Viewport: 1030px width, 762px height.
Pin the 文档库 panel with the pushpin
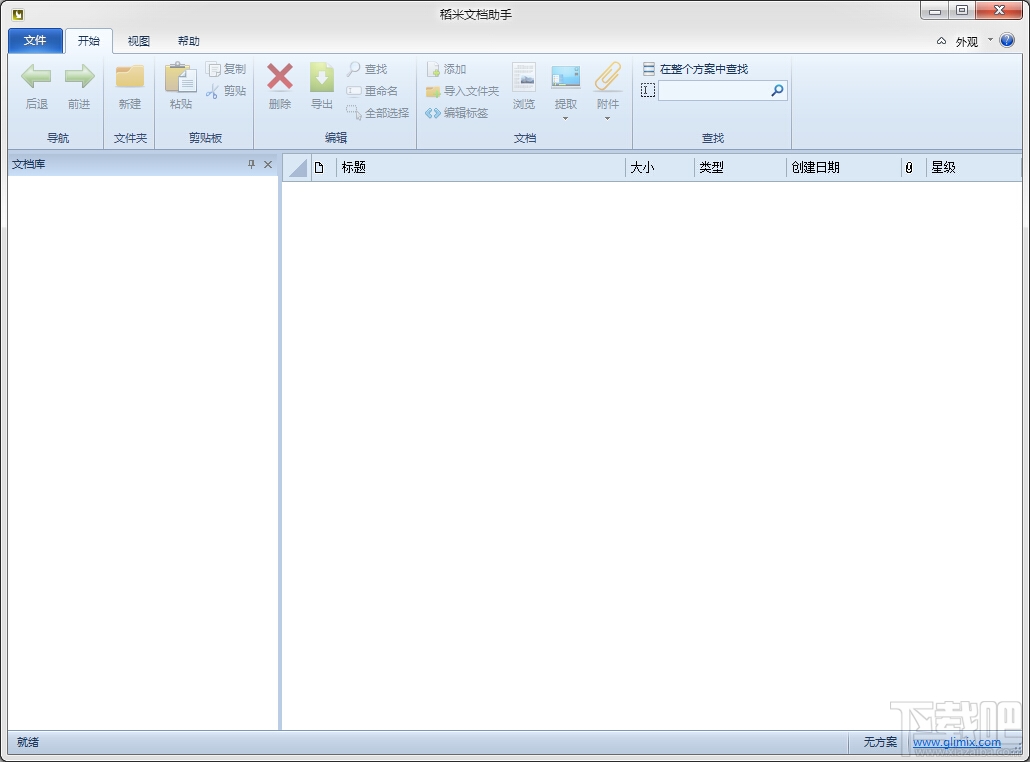tap(251, 164)
